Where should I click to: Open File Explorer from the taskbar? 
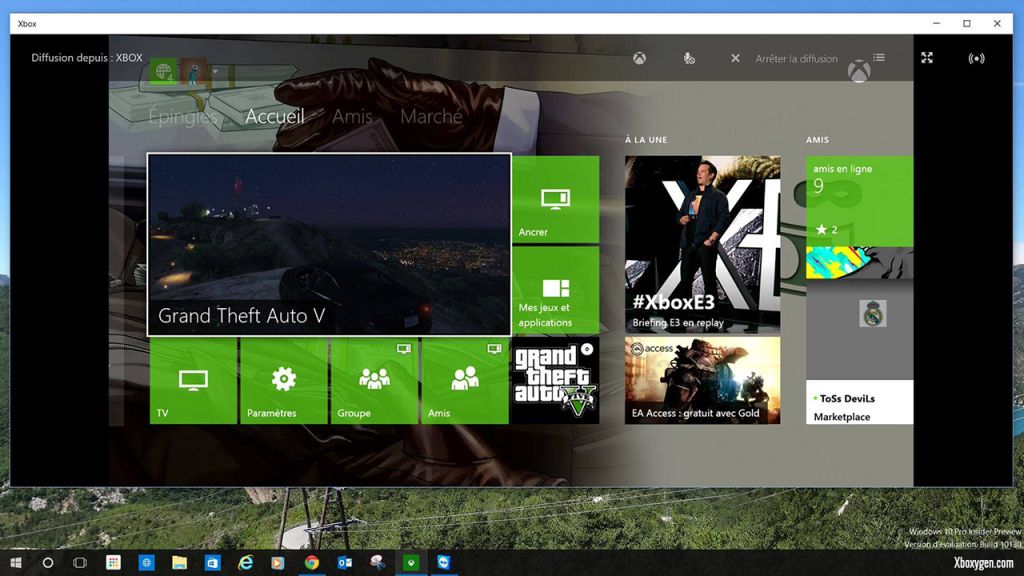click(x=179, y=562)
